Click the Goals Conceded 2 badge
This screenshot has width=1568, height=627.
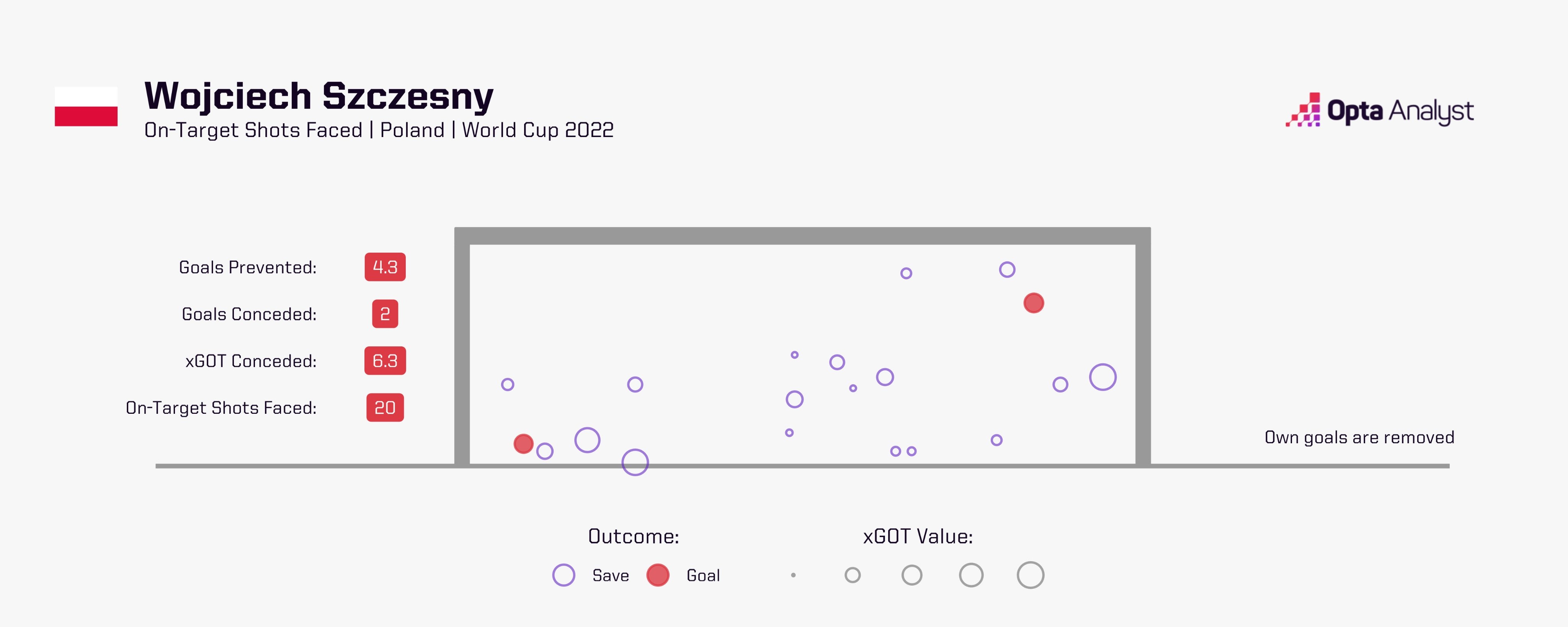pos(385,313)
